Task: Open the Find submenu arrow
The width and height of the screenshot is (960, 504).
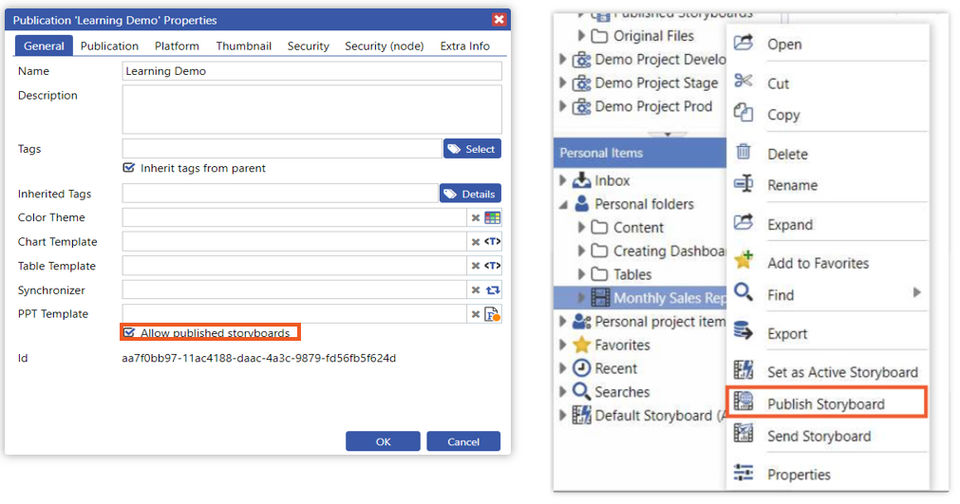Action: (x=917, y=294)
